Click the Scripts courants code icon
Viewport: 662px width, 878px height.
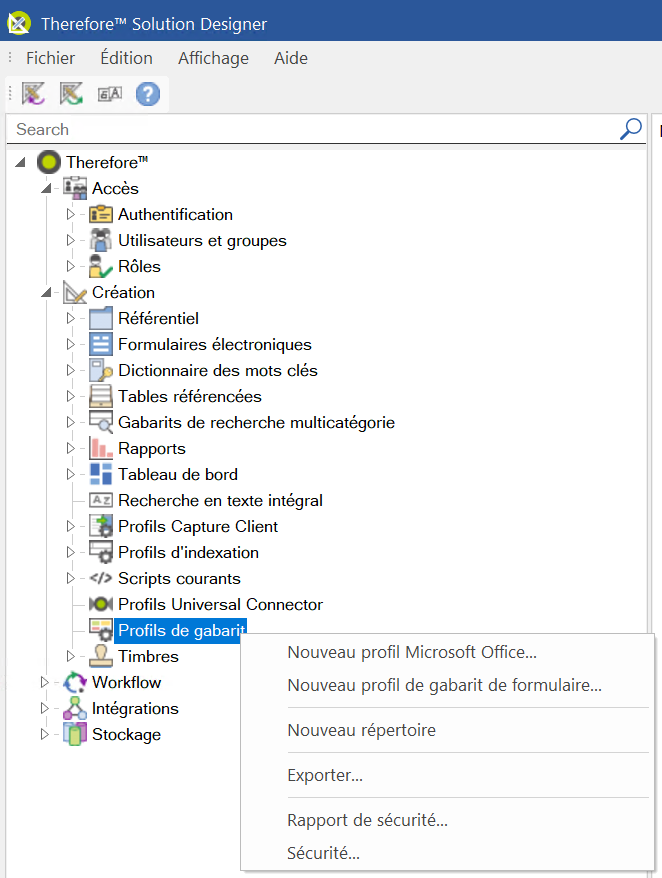[101, 578]
